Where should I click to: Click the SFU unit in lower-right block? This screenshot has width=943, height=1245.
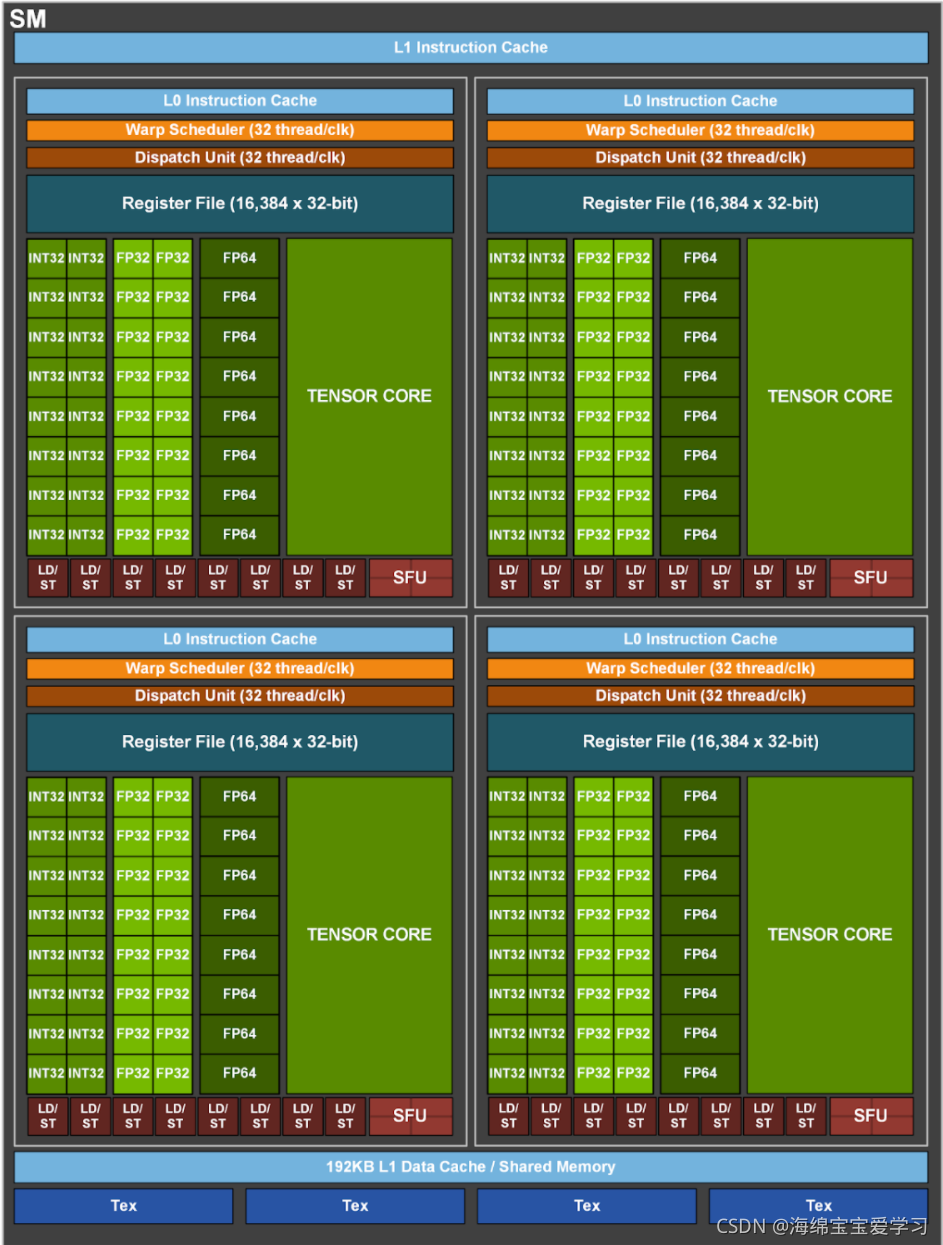pos(871,1116)
